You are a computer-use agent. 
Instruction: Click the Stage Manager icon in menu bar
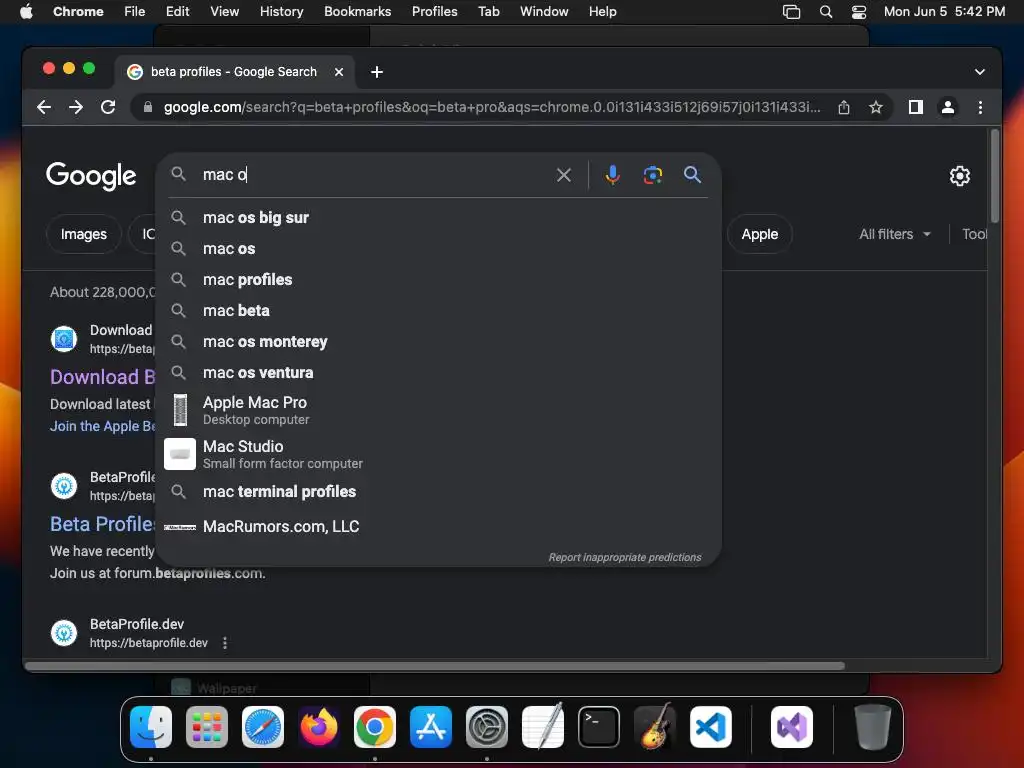pos(792,12)
